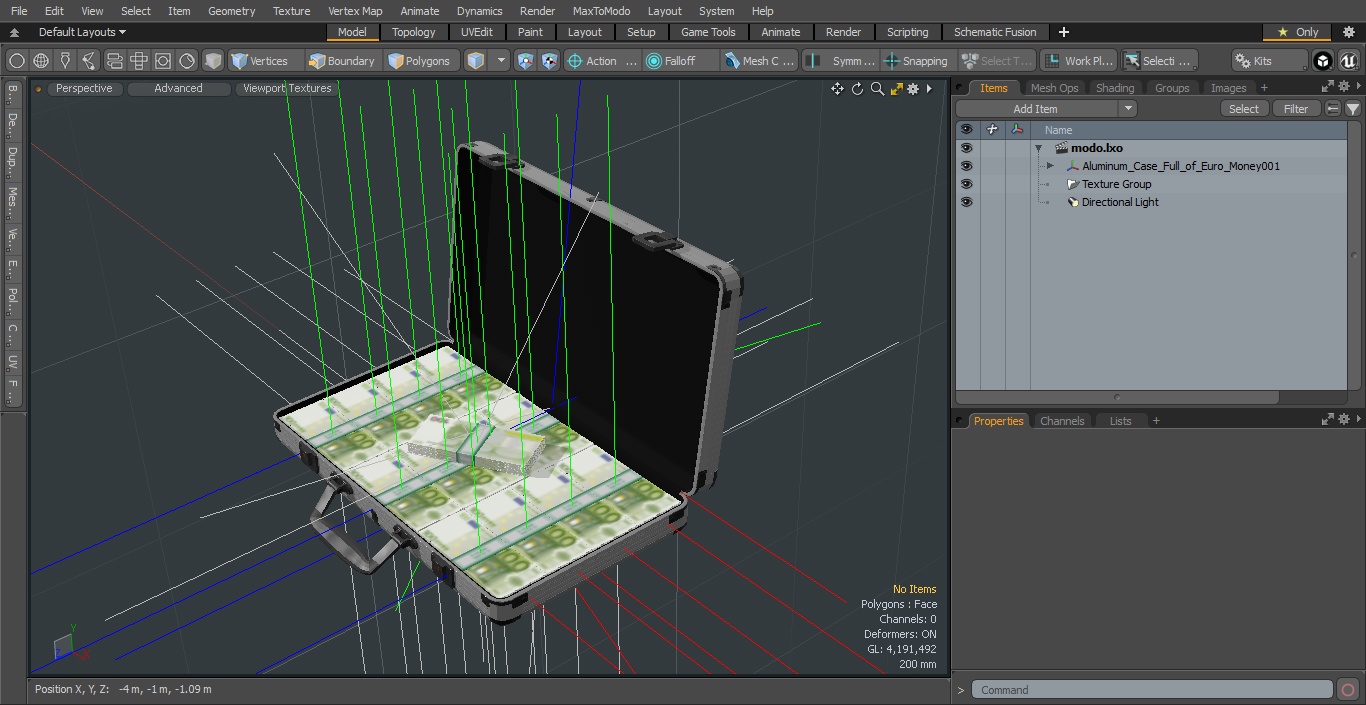Image resolution: width=1366 pixels, height=705 pixels.
Task: Select the pen tool icon in toolbar
Action: [x=65, y=61]
